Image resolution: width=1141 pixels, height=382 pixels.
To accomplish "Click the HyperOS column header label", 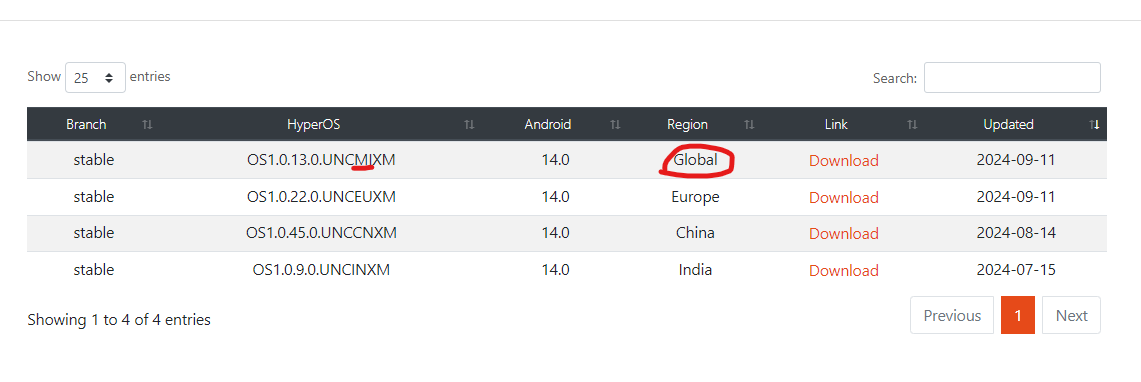I will (x=314, y=124).
